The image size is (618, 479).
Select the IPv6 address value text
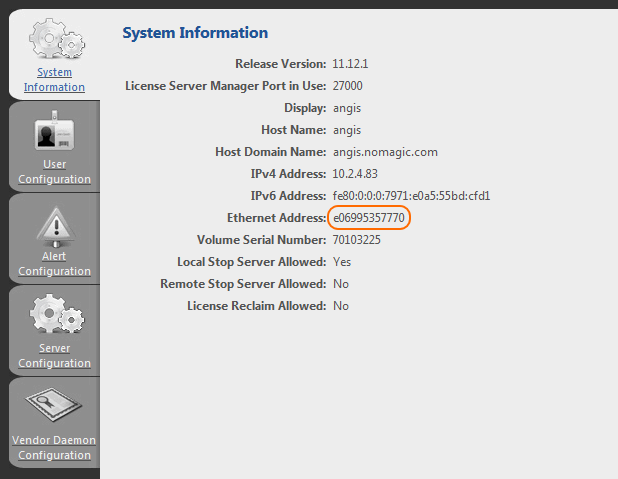[411, 196]
